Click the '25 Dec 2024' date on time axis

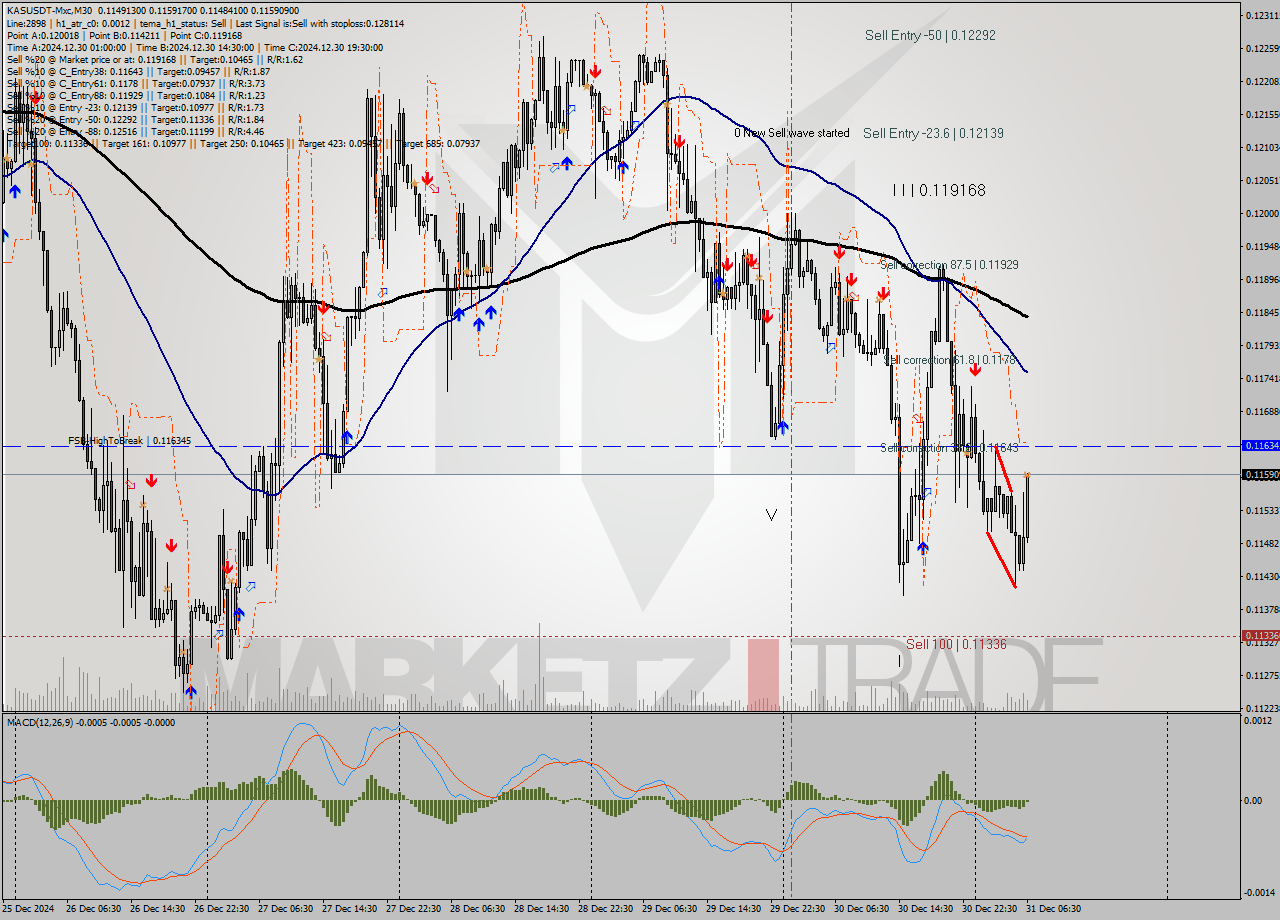click(29, 908)
